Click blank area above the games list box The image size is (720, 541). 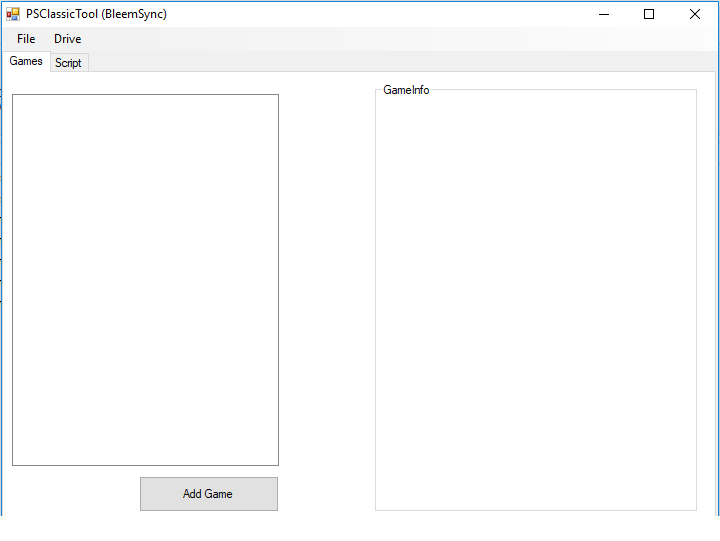click(145, 83)
